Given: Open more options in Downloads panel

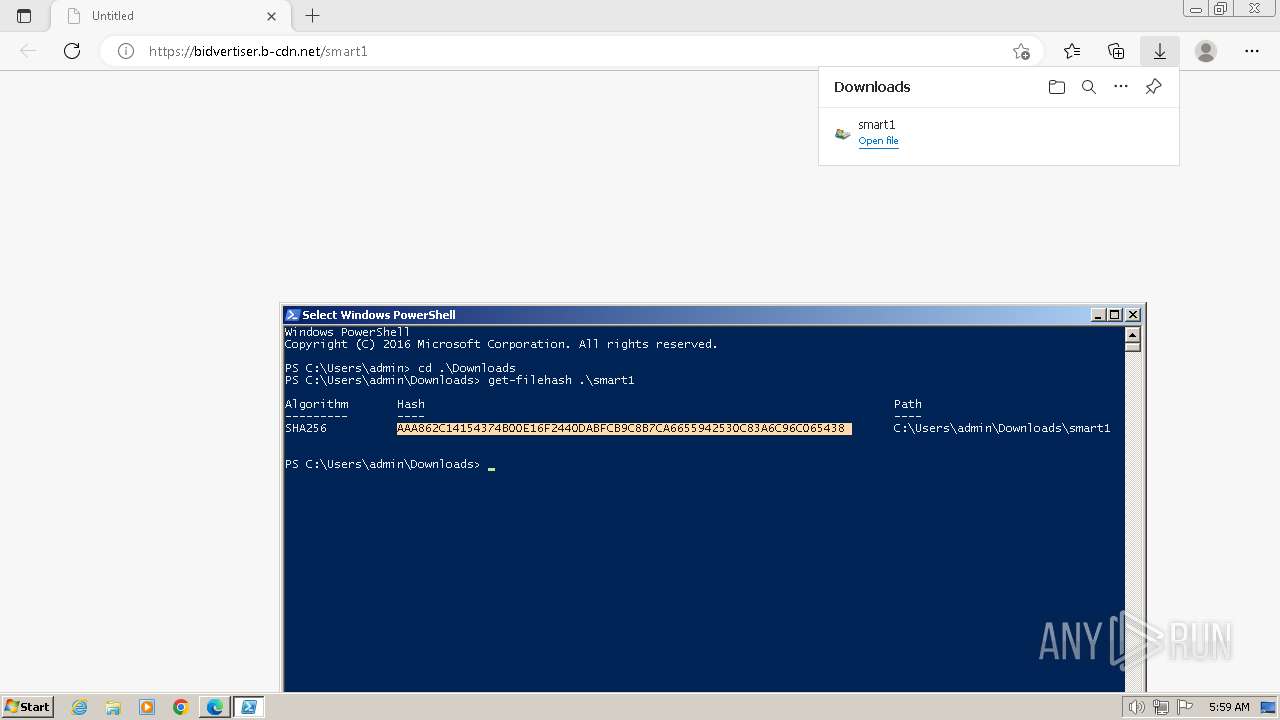Looking at the screenshot, I should click(1121, 87).
